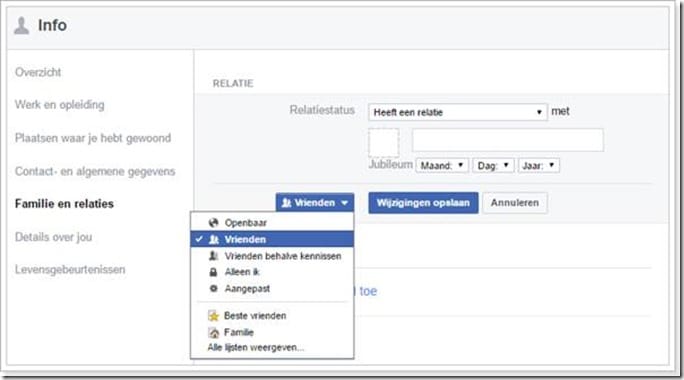Screen dimensions: 684x380
Task: Open Contact- en algemene gegevens
Action: [95, 171]
